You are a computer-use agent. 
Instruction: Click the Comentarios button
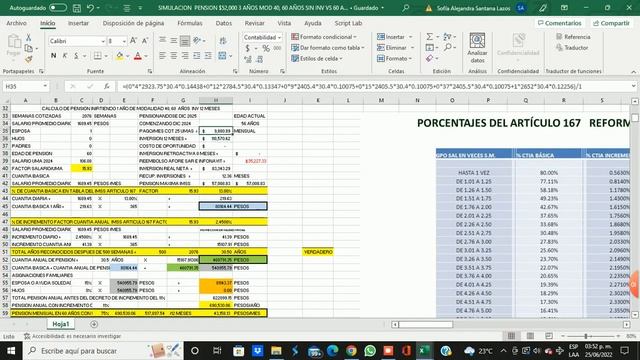point(559,23)
